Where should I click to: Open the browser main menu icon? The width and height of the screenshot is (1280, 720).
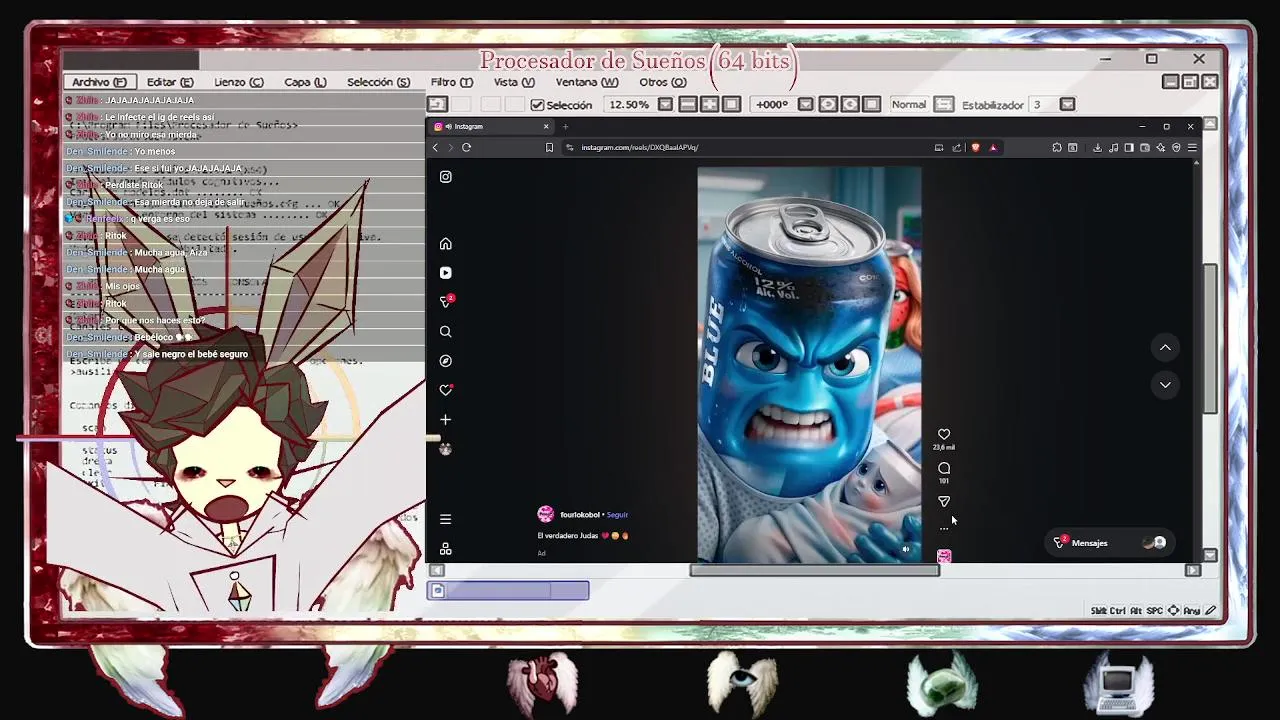click(1192, 147)
